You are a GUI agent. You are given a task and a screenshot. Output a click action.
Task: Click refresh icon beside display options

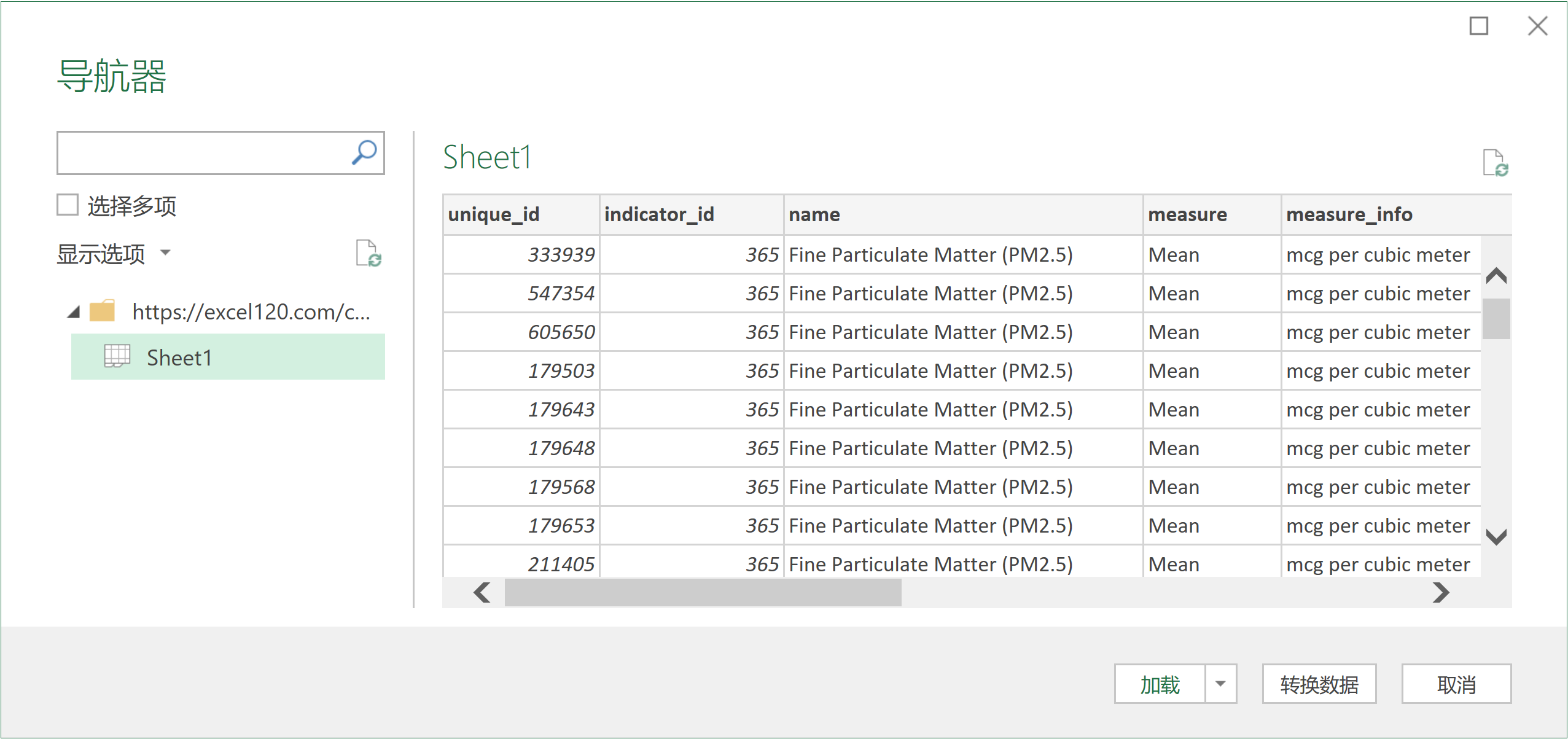pos(369,253)
